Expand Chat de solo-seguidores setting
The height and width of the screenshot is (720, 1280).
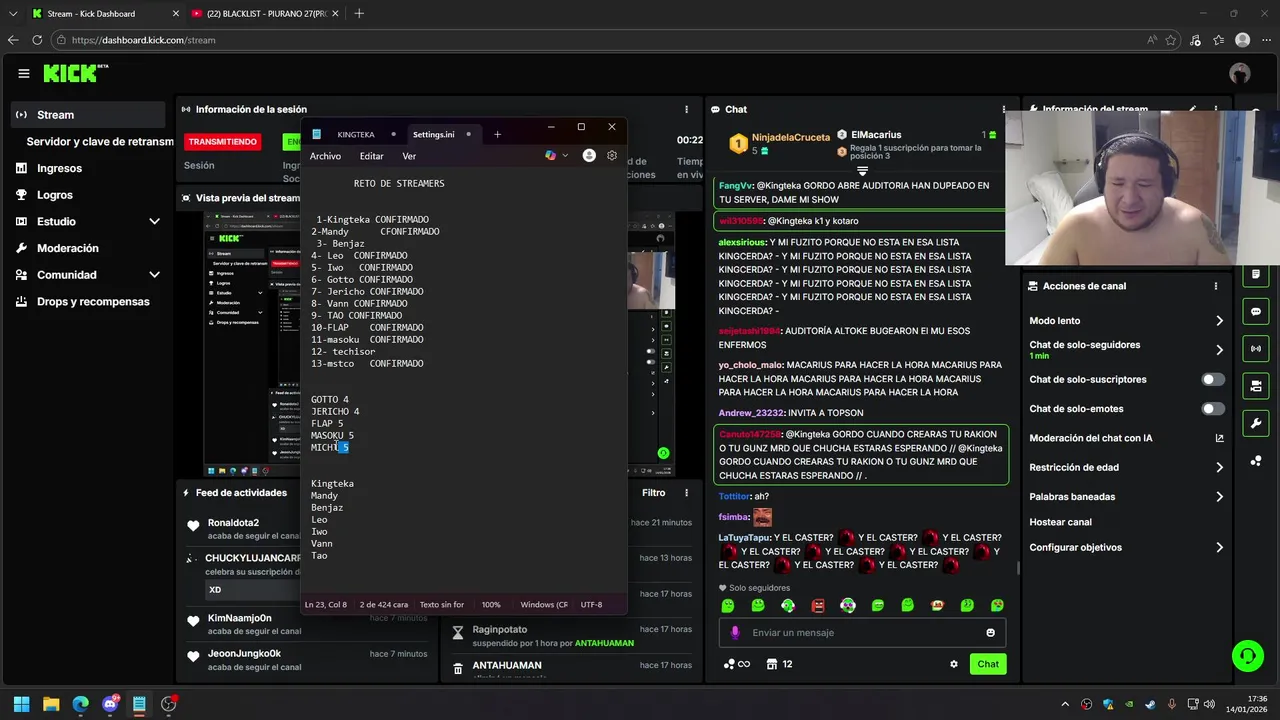(1126, 350)
